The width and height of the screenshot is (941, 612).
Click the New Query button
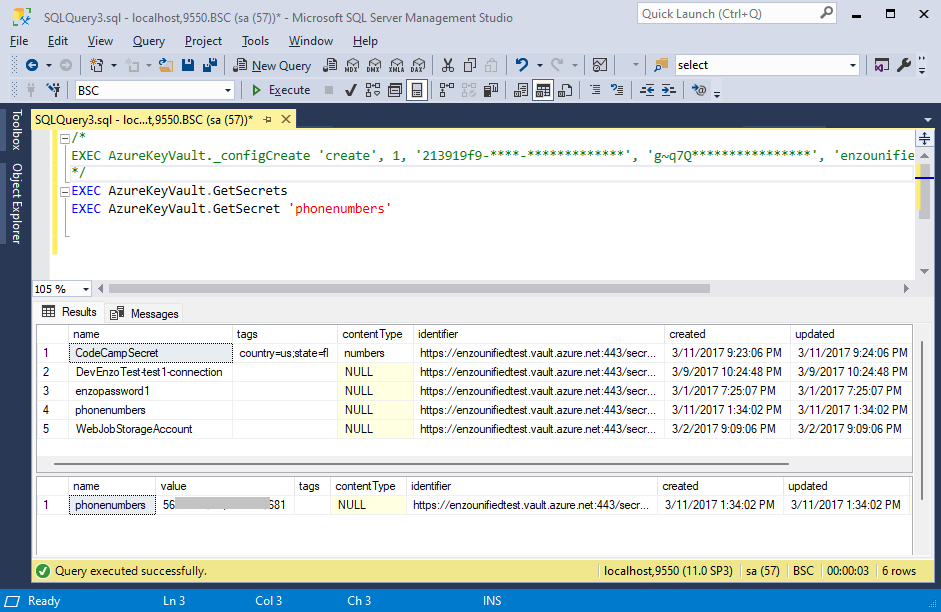[x=272, y=65]
